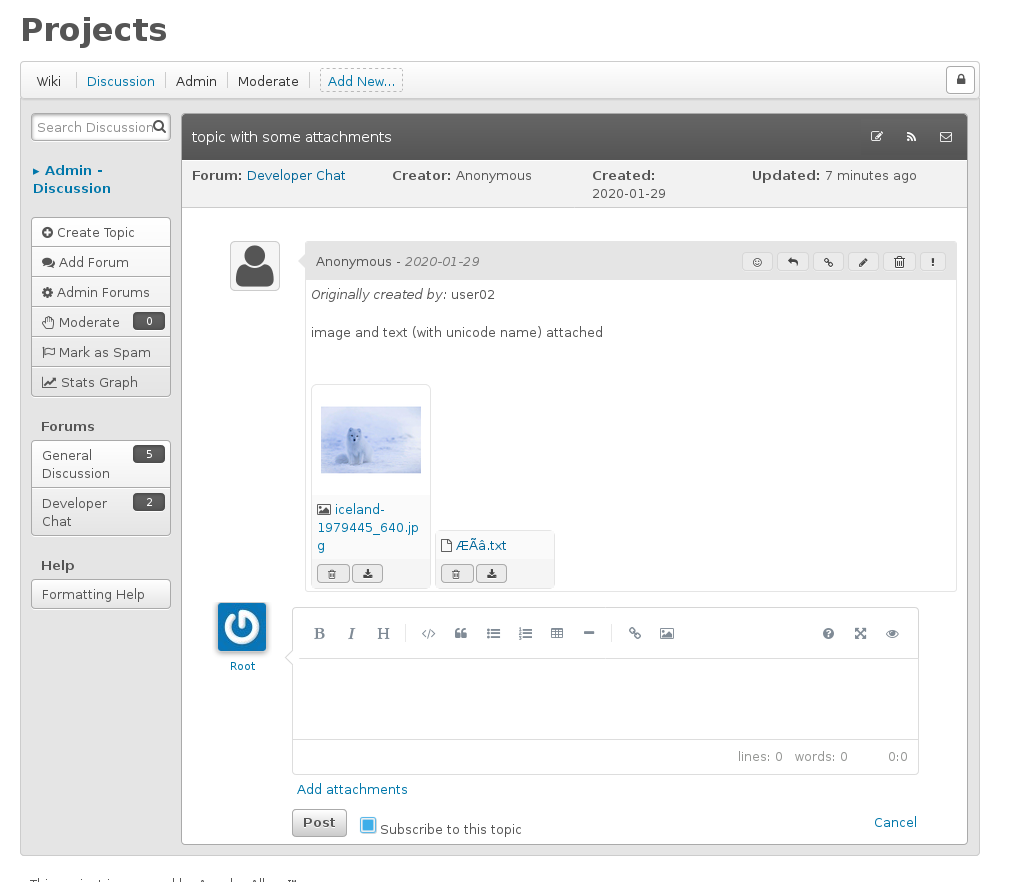Reply to the Anonymous post

click(x=793, y=262)
